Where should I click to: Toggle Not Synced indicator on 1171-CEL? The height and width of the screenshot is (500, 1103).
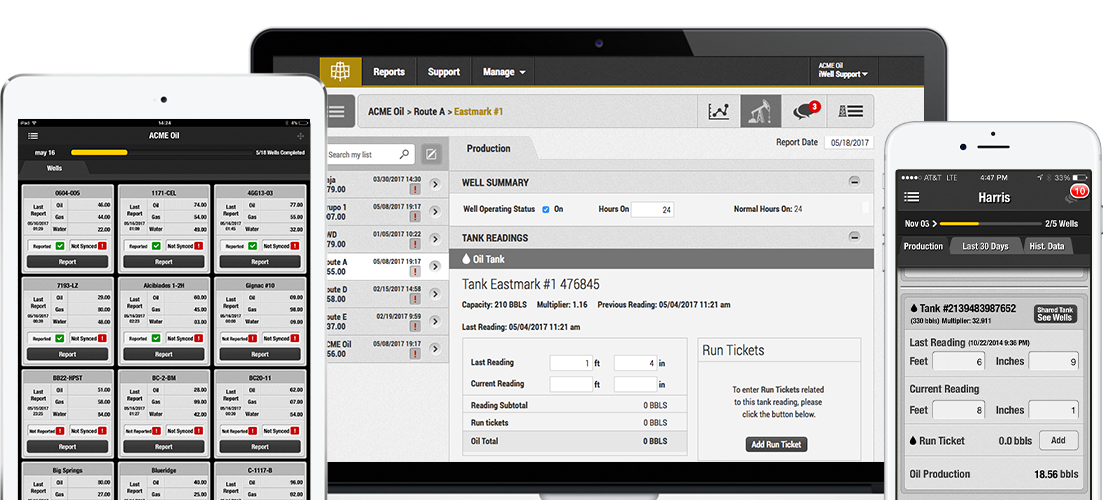(198, 245)
